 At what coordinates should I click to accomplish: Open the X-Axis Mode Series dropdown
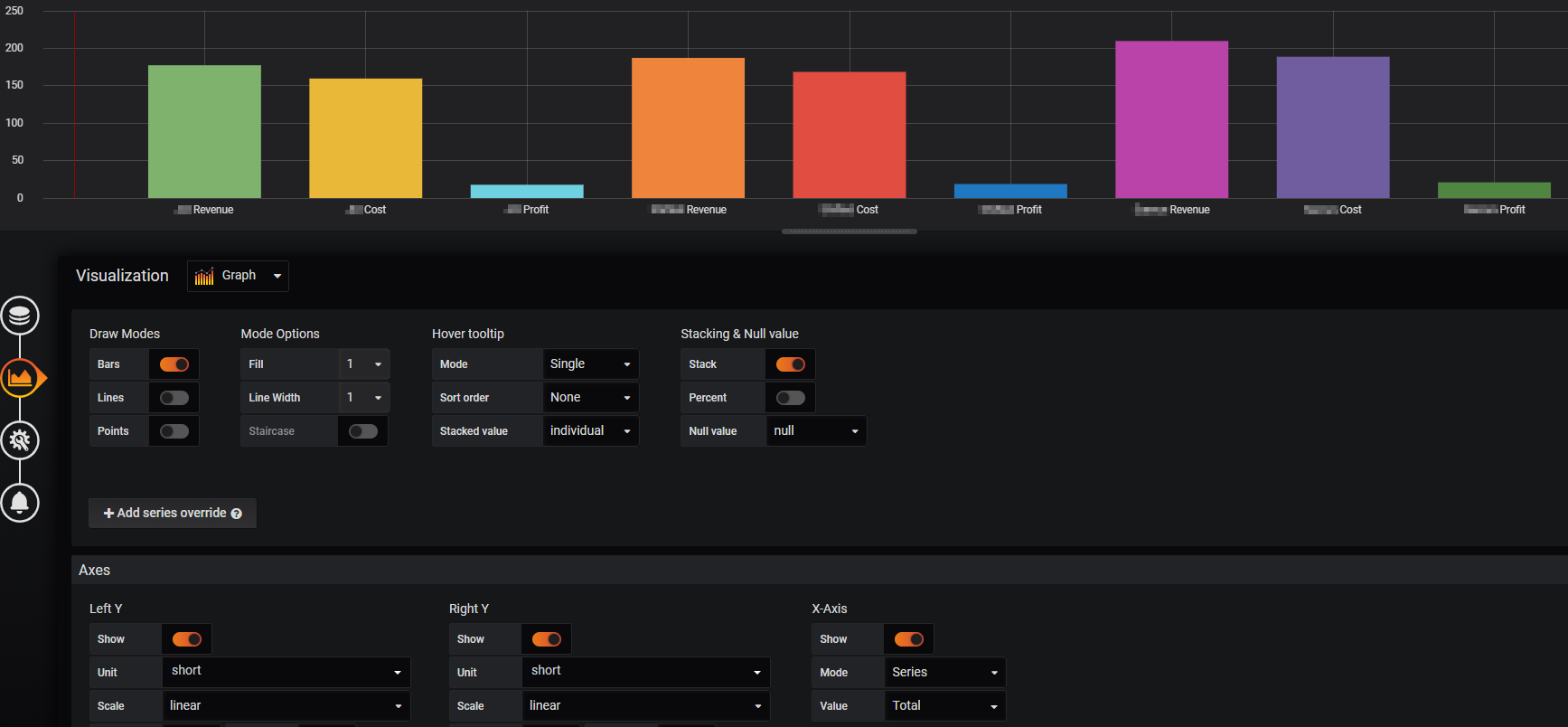click(944, 673)
